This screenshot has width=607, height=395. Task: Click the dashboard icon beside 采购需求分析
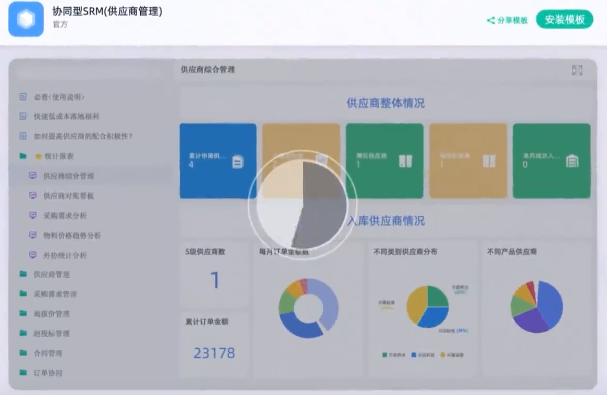pos(33,215)
